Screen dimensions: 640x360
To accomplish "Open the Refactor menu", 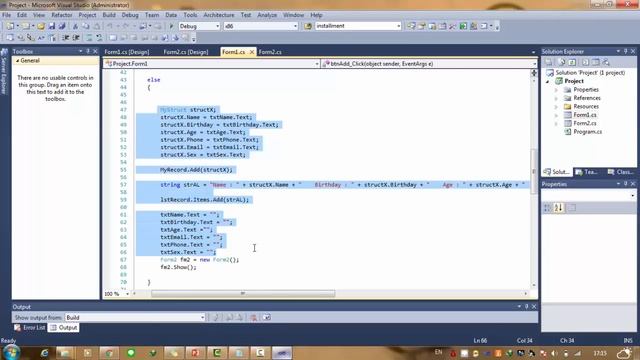I will (62, 15).
